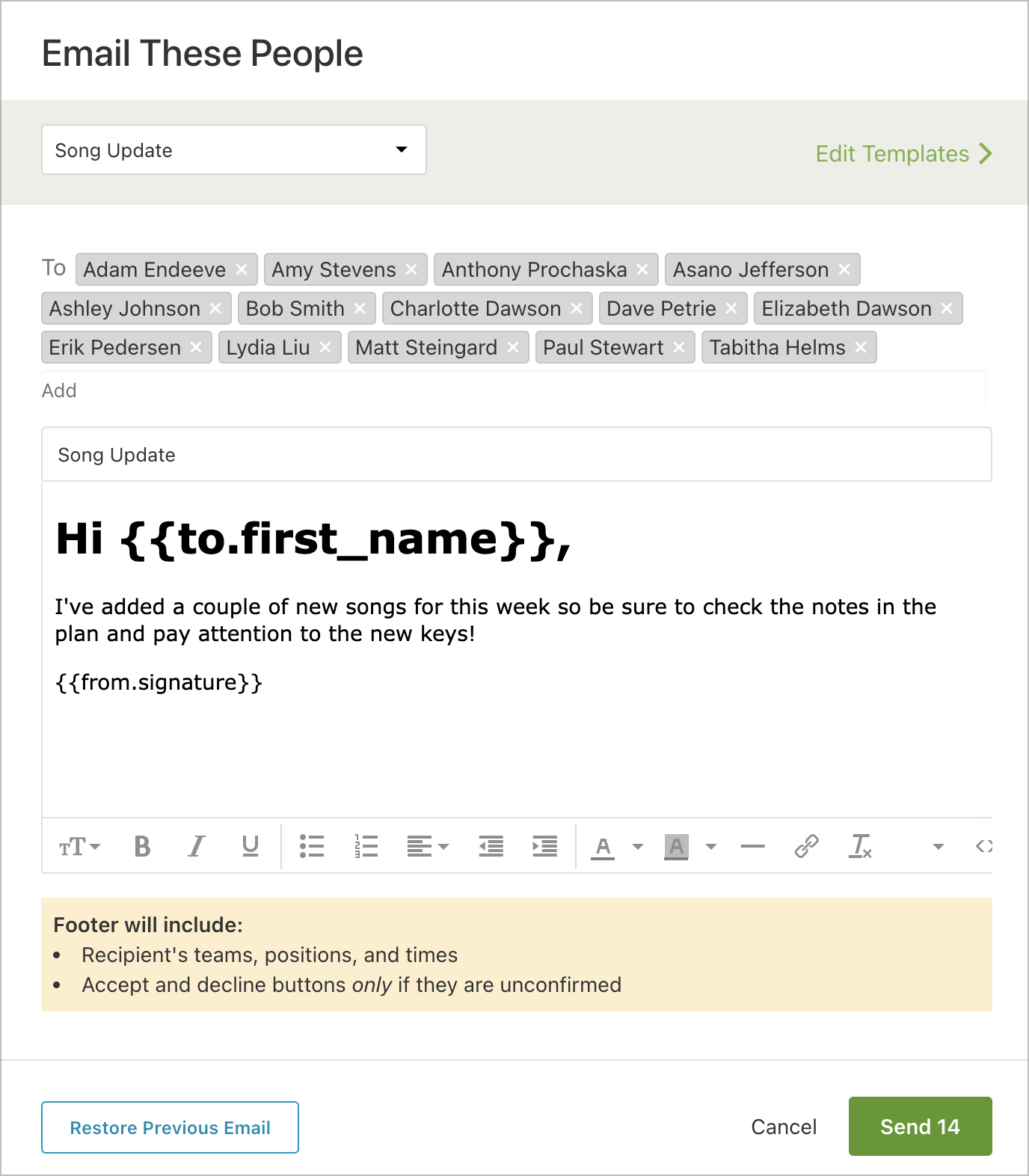This screenshot has width=1029, height=1176.
Task: Remove Asano Jefferson from recipients
Action: pos(844,269)
